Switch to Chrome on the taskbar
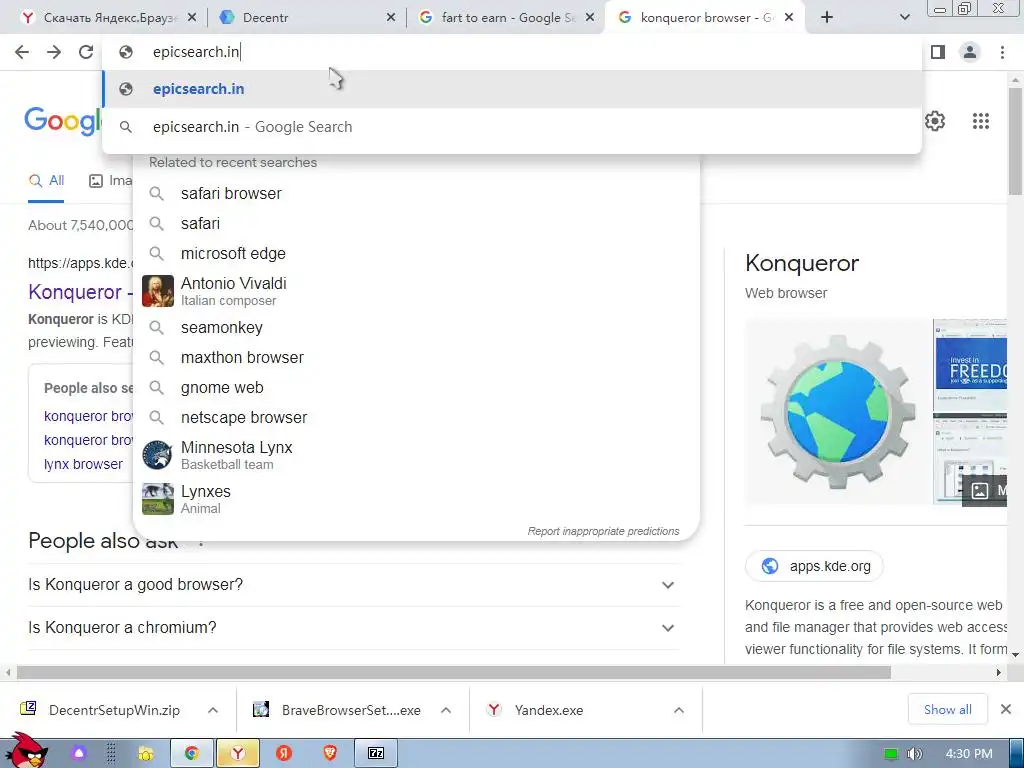Viewport: 1024px width, 768px height. (191, 753)
